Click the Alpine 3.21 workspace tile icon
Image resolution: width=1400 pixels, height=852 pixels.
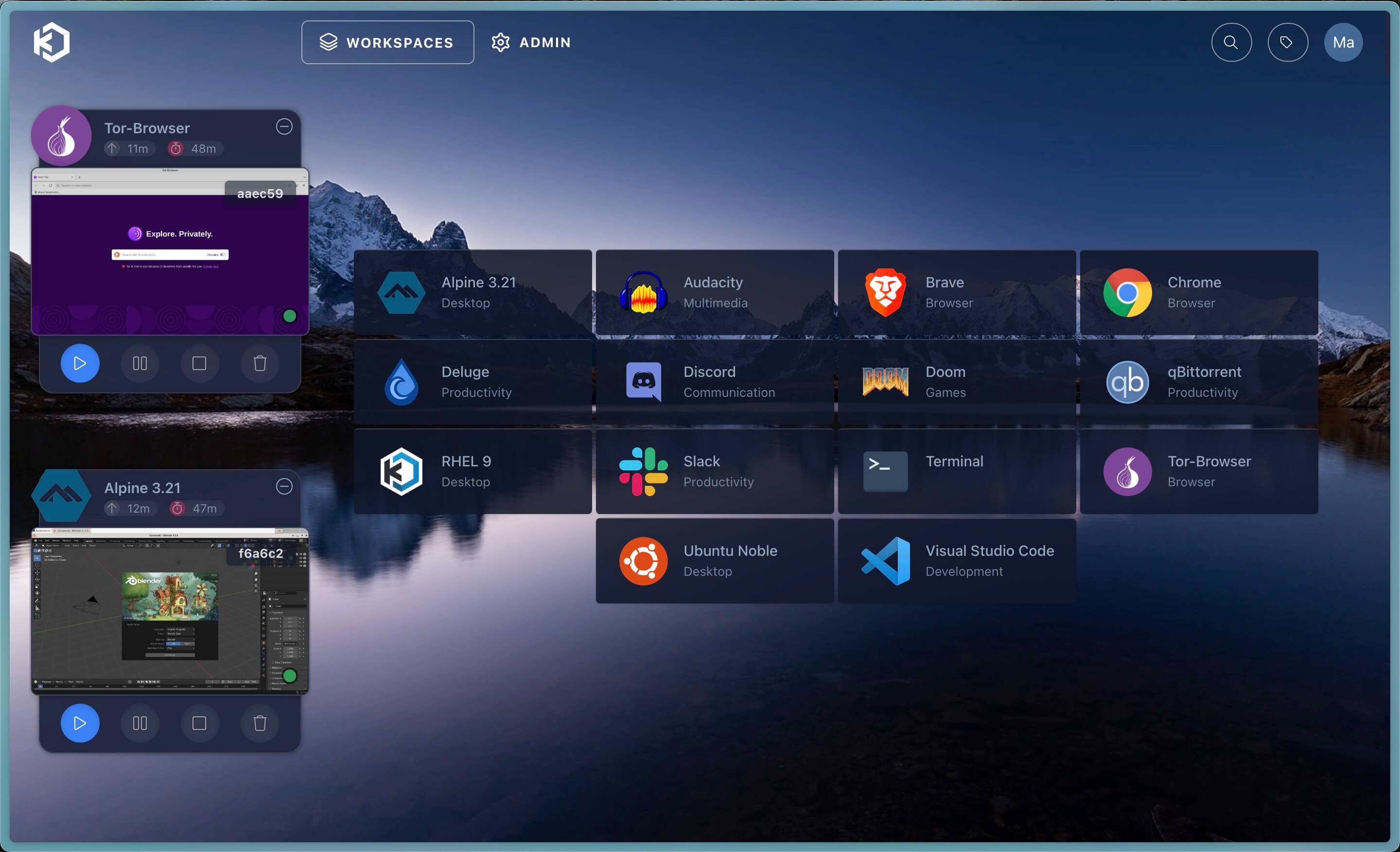(401, 293)
